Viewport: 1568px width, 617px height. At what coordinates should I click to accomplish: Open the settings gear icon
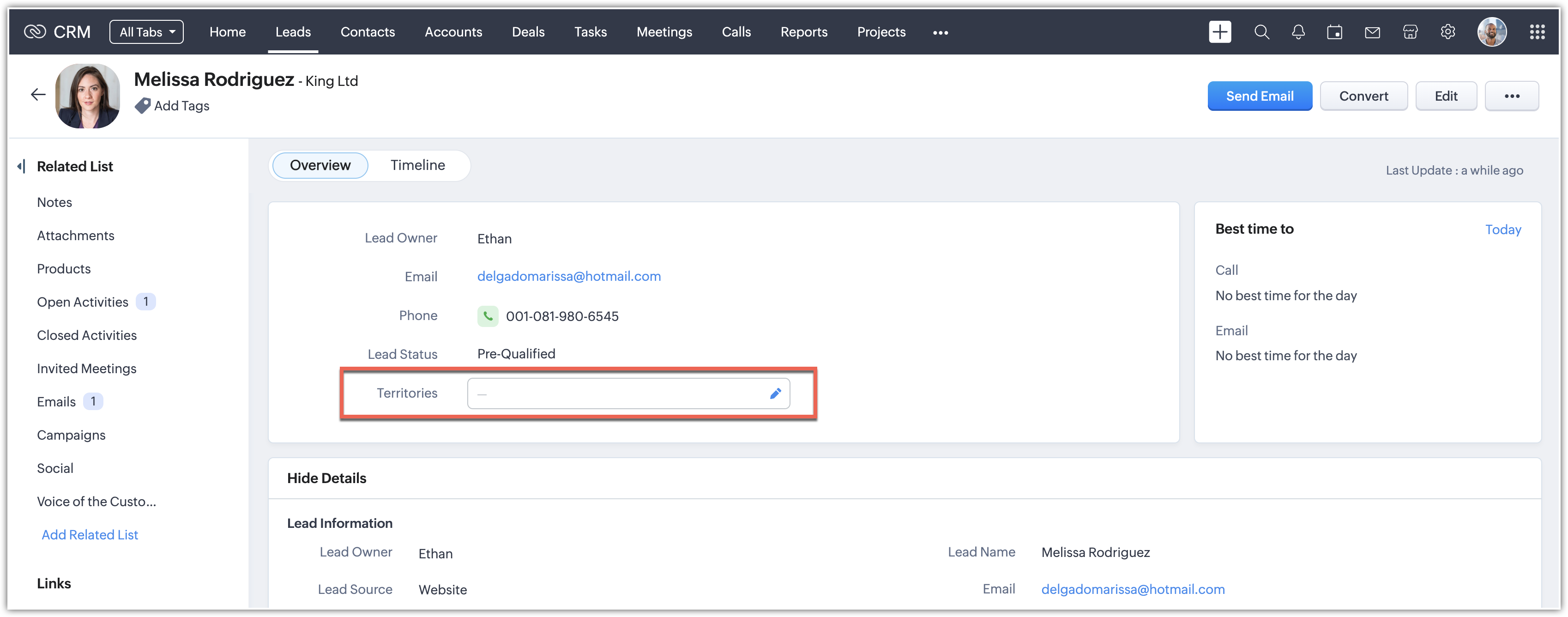coord(1447,32)
